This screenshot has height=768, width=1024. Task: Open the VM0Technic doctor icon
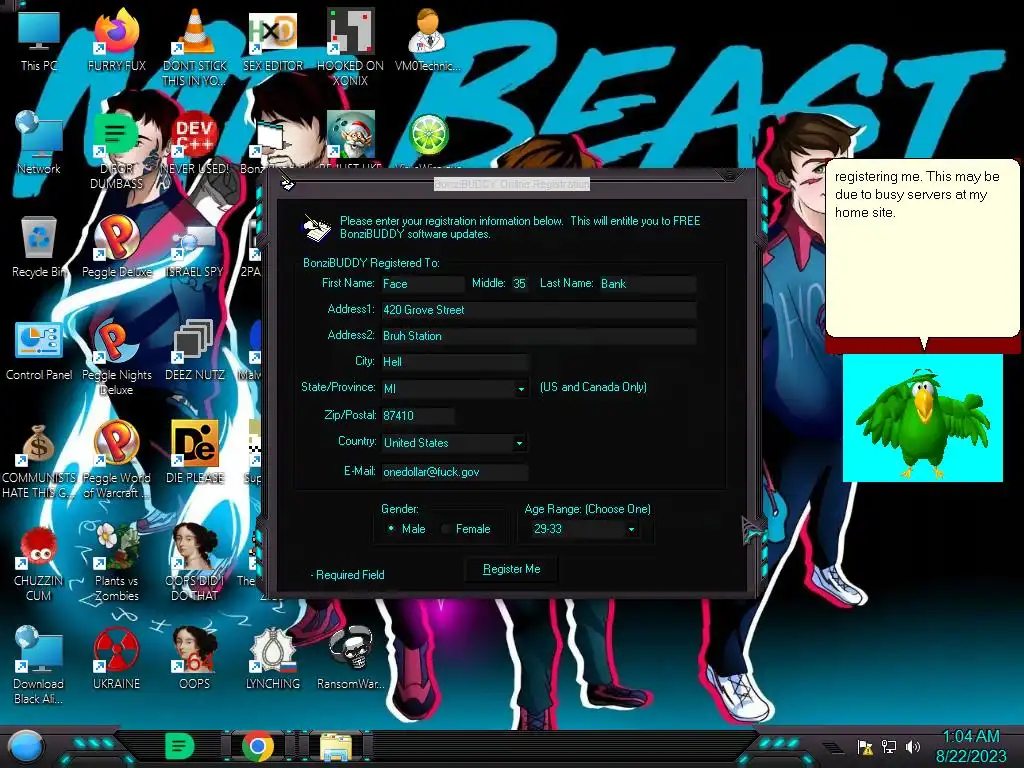coord(428,39)
